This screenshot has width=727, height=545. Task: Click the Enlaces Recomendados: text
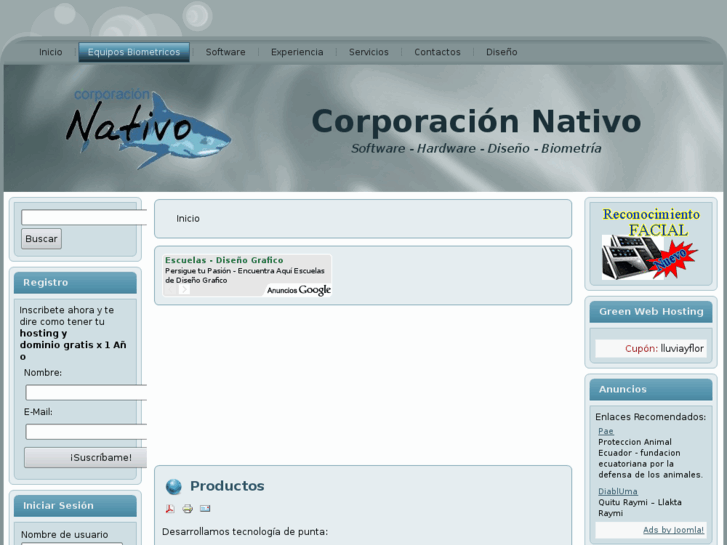pyautogui.click(x=650, y=417)
